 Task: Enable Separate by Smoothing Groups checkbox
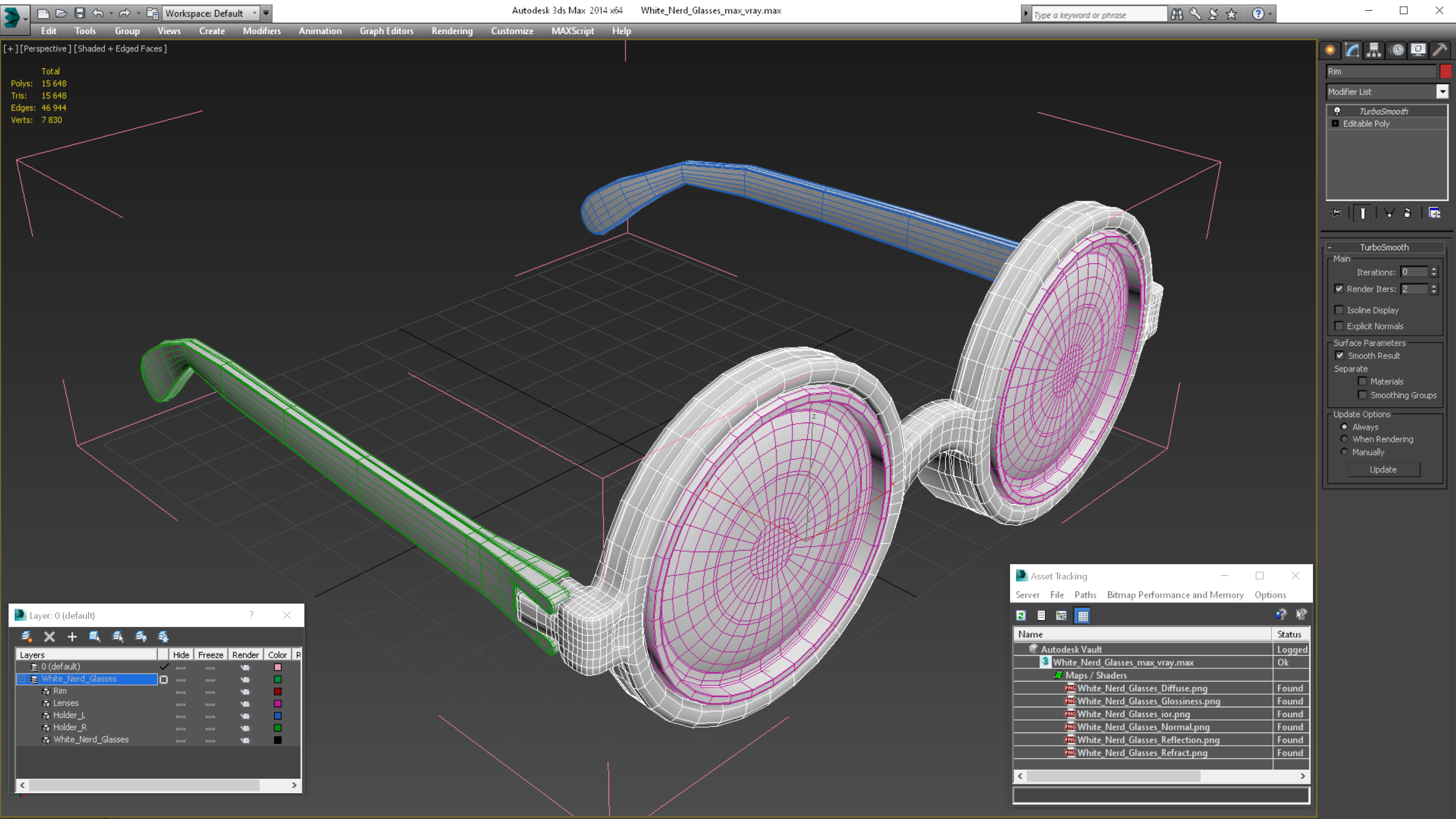tap(1362, 394)
